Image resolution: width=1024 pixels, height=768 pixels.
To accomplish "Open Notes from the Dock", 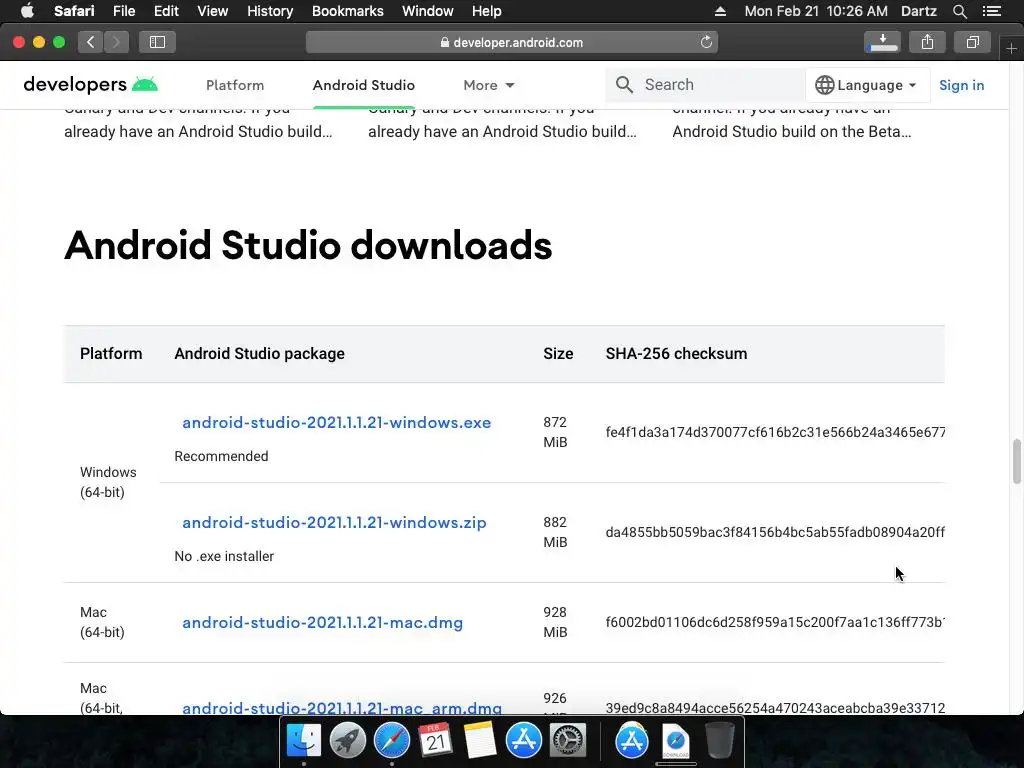I will 480,741.
